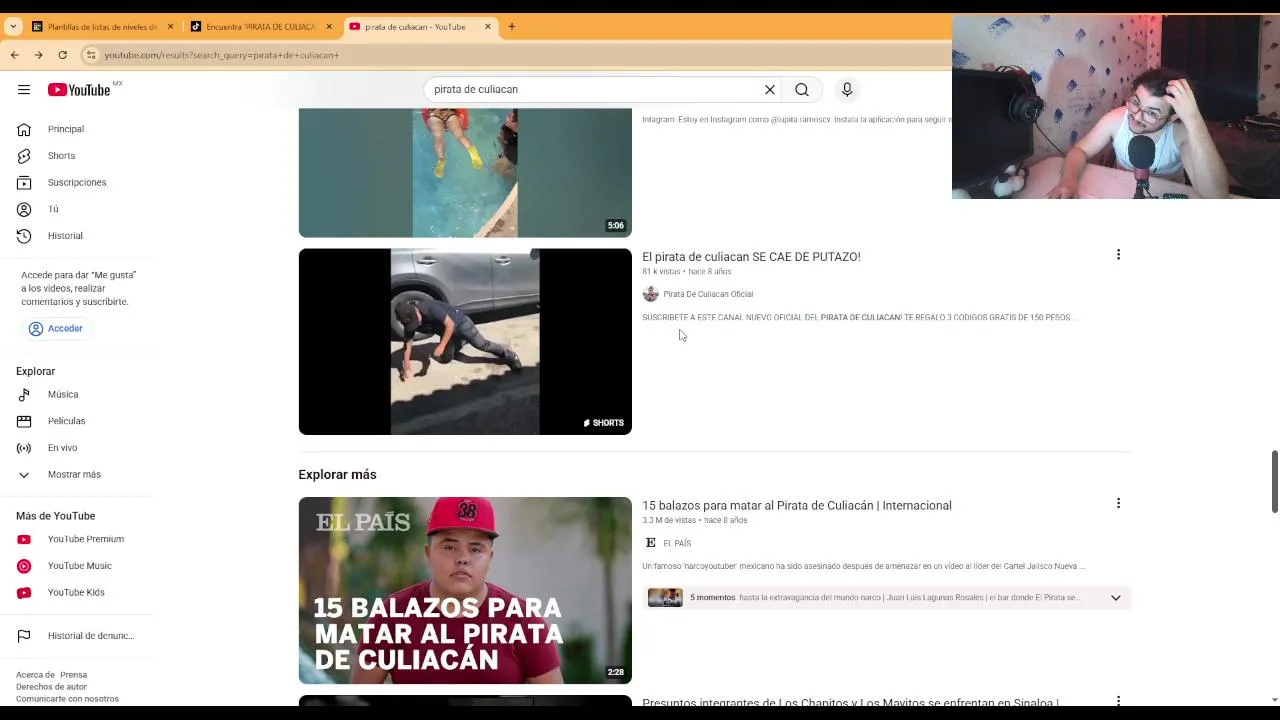Start voice search with microphone icon
The height and width of the screenshot is (720, 1280).
coord(847,90)
